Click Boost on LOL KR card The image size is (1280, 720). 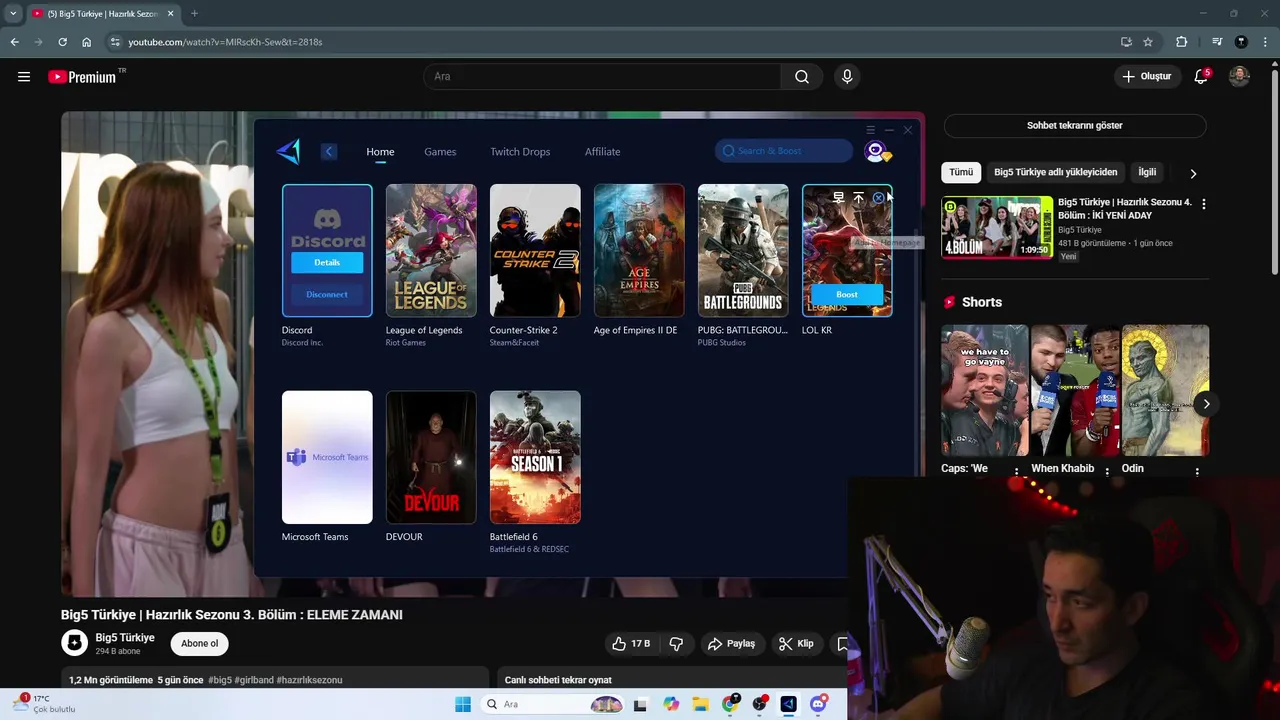(847, 294)
